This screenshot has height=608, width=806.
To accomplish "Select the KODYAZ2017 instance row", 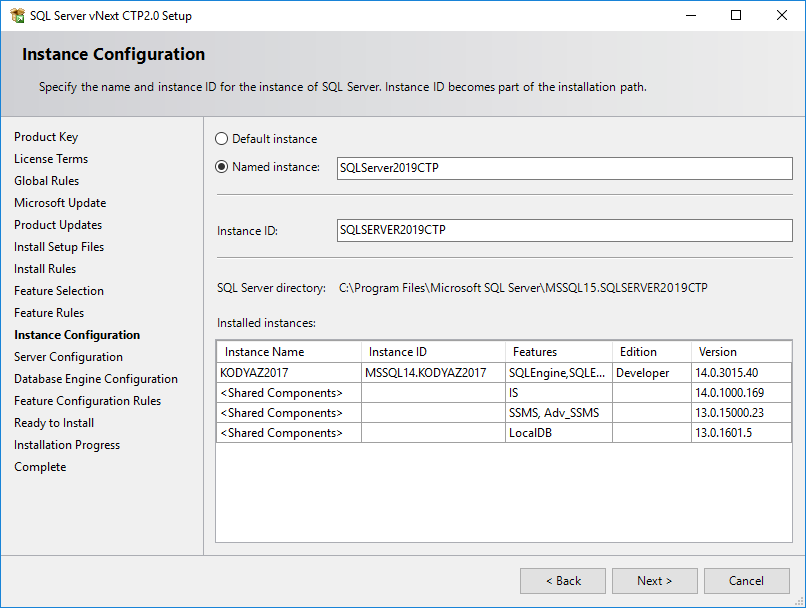I will [x=504, y=373].
